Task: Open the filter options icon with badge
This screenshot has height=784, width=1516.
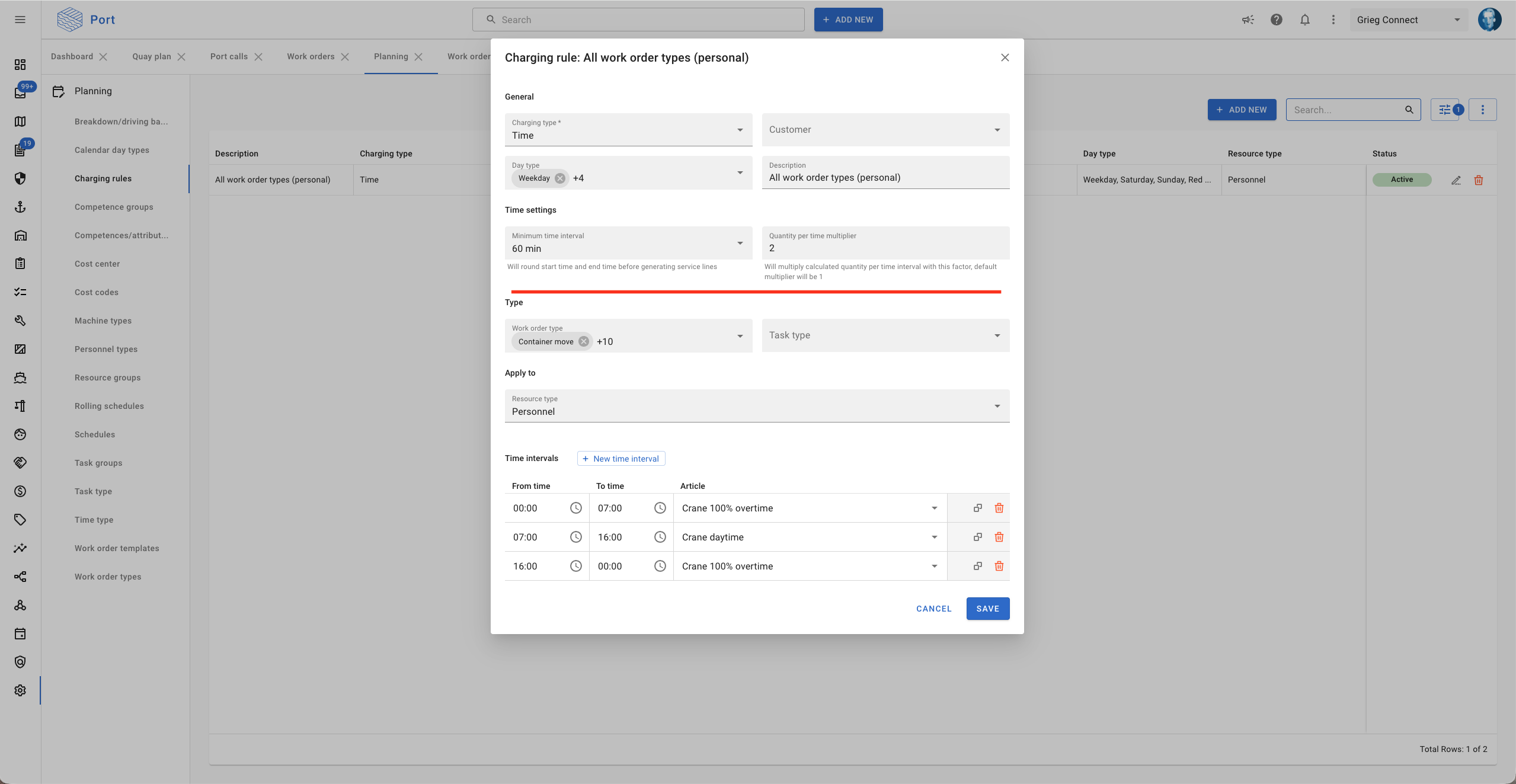Action: 1445,110
